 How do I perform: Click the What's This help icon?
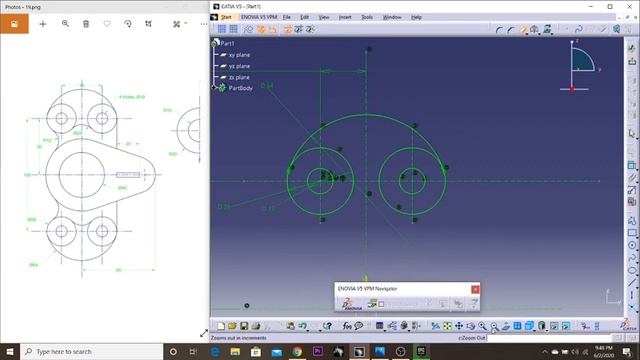coord(327,326)
